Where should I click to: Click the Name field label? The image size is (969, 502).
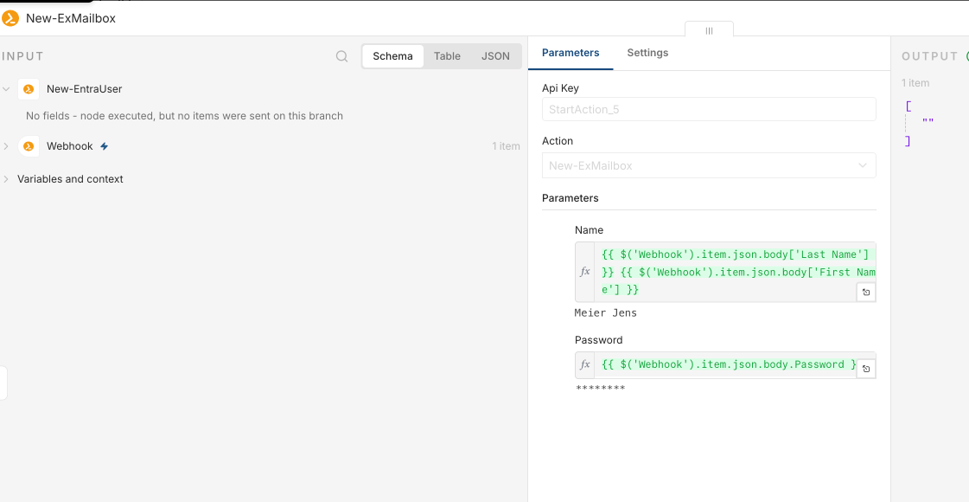pos(589,230)
